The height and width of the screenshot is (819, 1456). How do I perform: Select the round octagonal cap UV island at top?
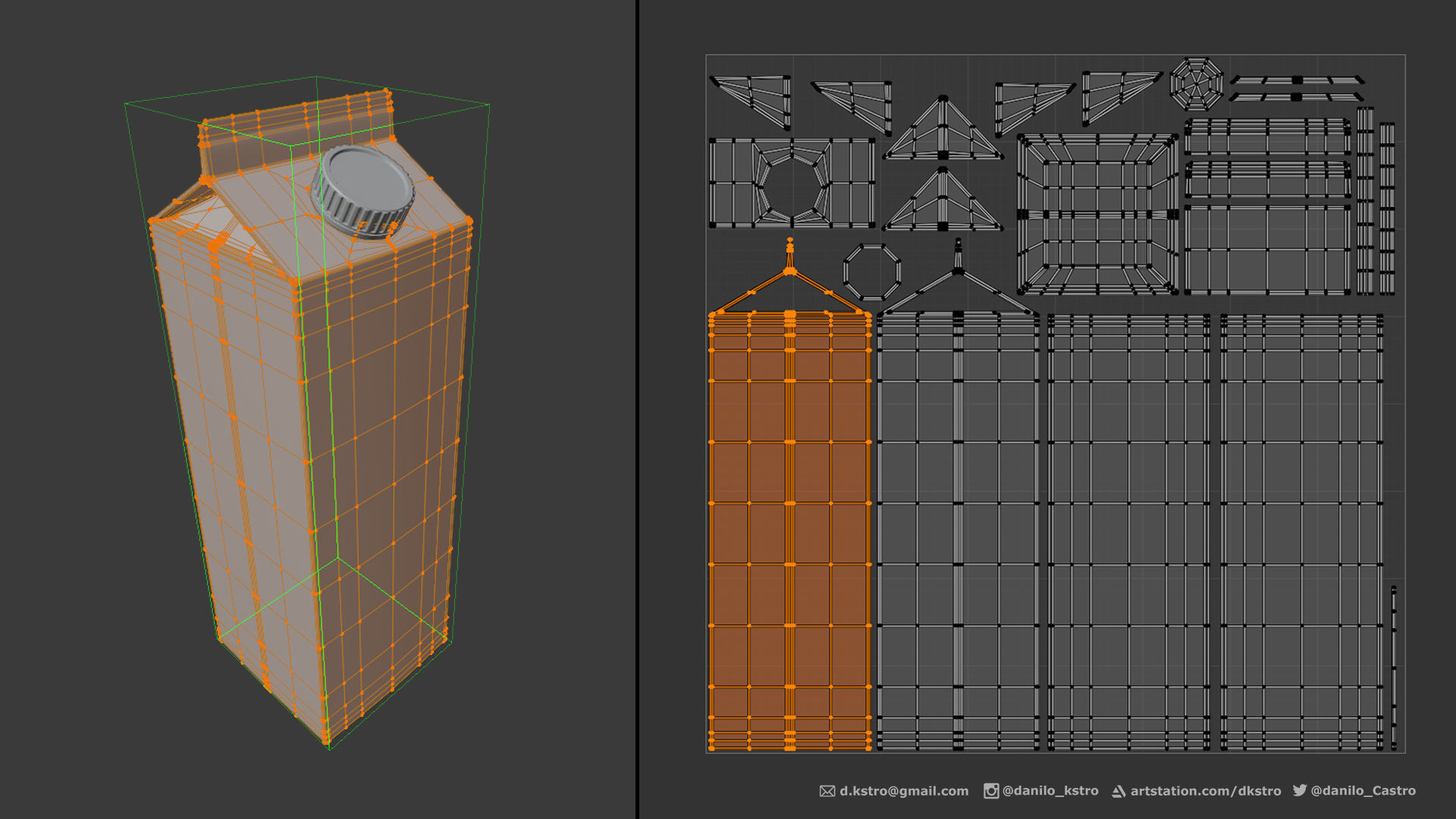(x=1196, y=83)
